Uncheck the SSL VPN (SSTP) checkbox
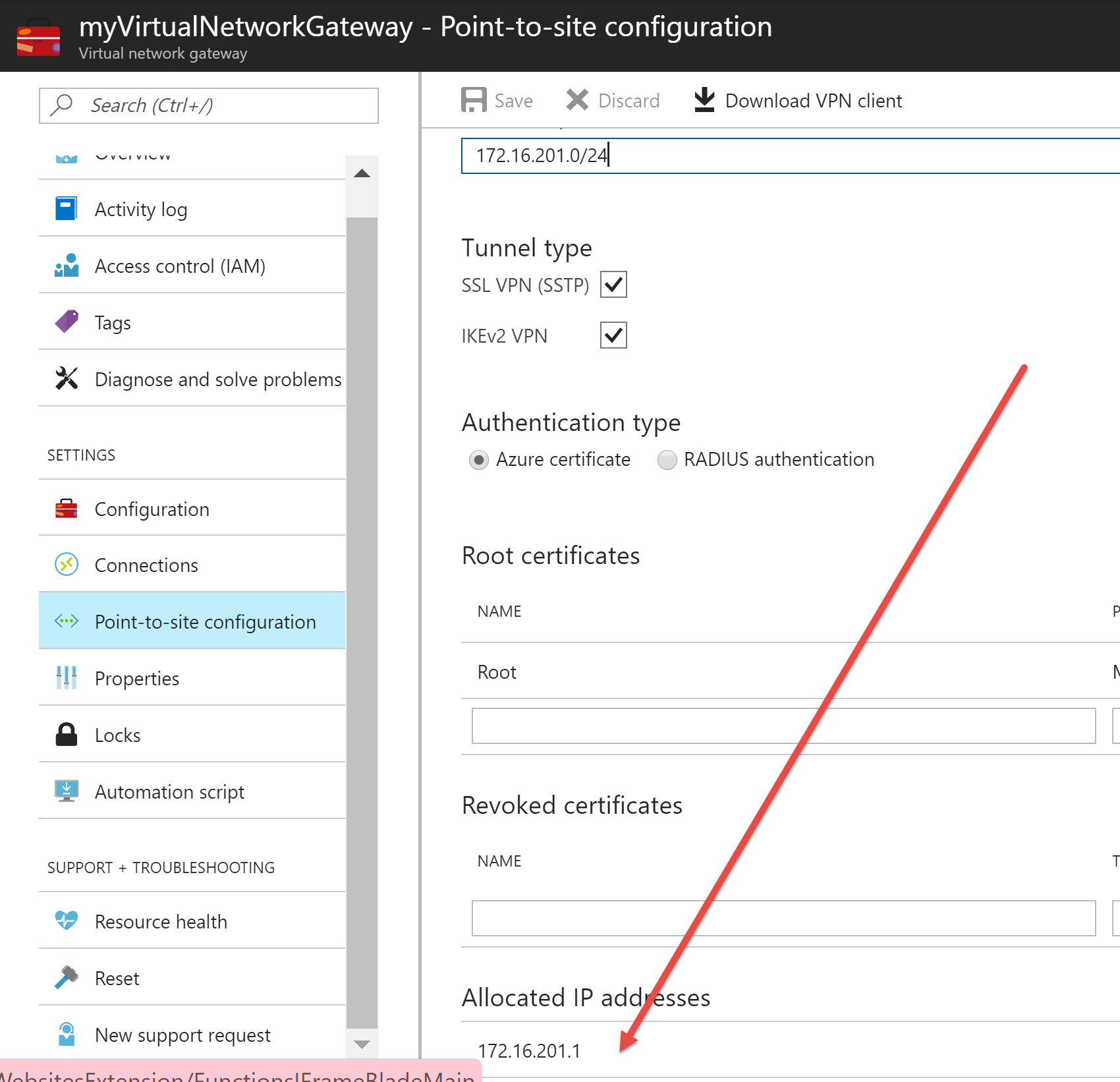1120x1082 pixels. pos(613,285)
